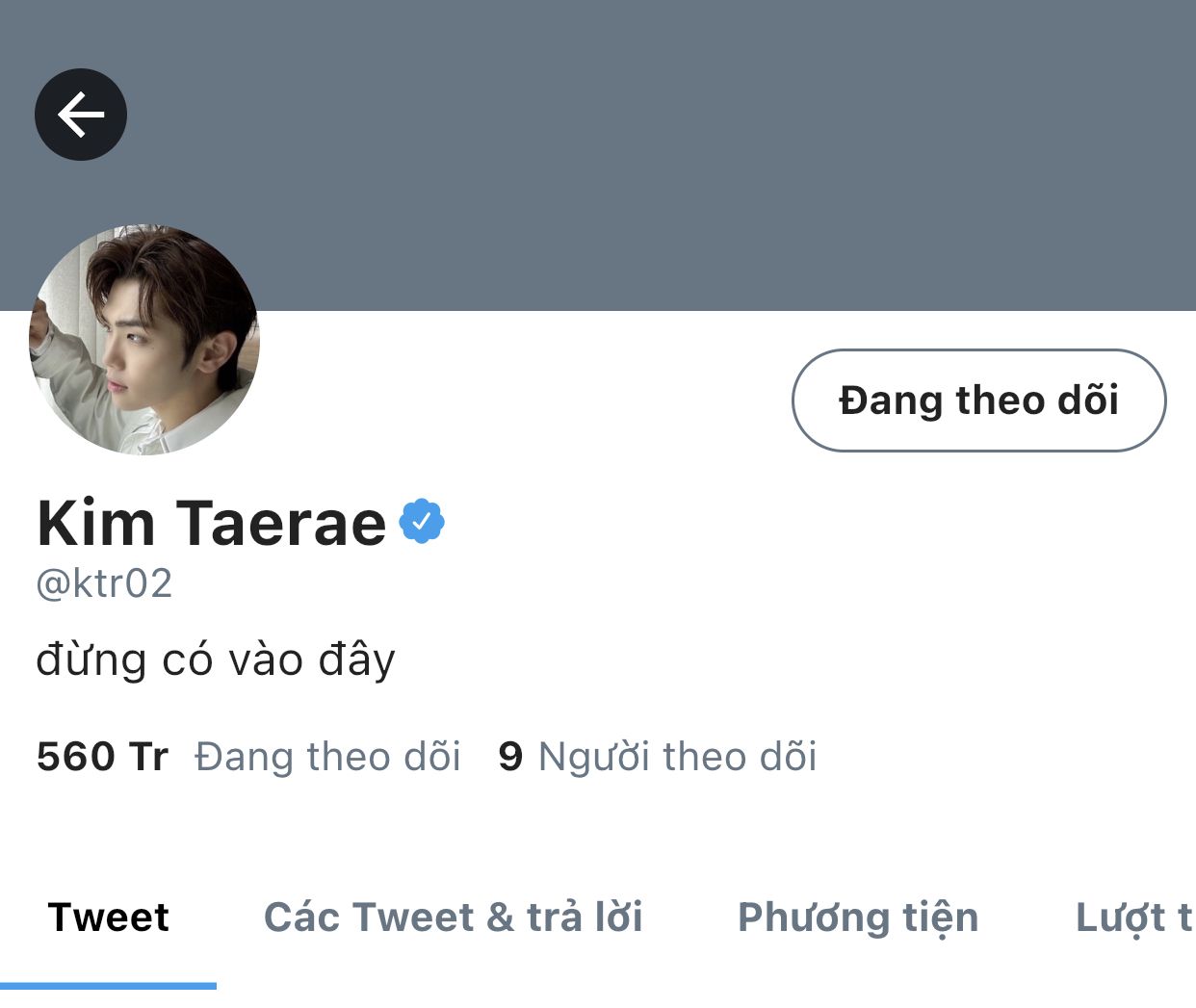Click the gray "Đang theo dõi" stats label
The height and width of the screenshot is (1008, 1196).
327,757
